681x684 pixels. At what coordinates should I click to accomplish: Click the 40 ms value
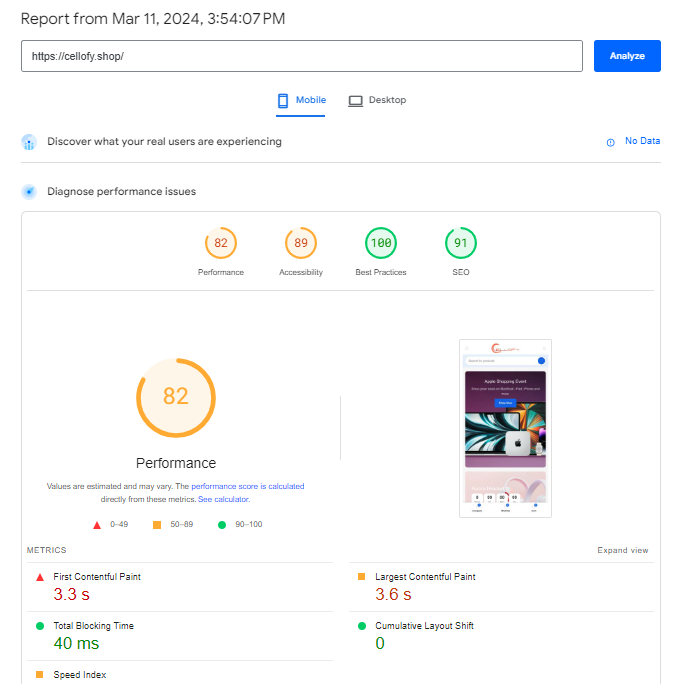76,643
